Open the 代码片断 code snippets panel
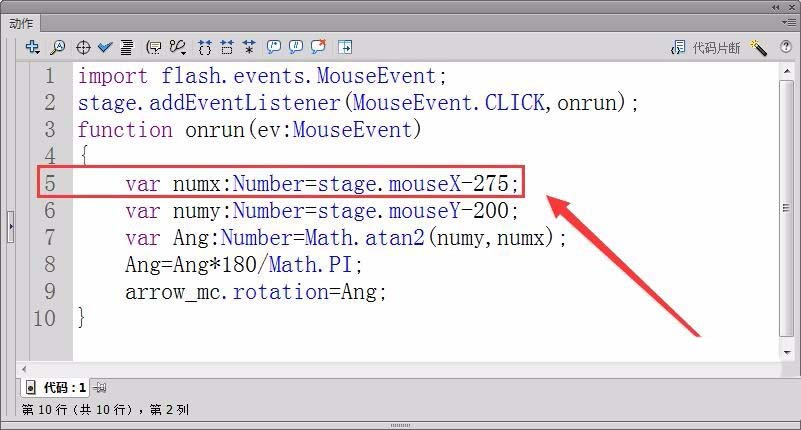The image size is (801, 430). 705,48
